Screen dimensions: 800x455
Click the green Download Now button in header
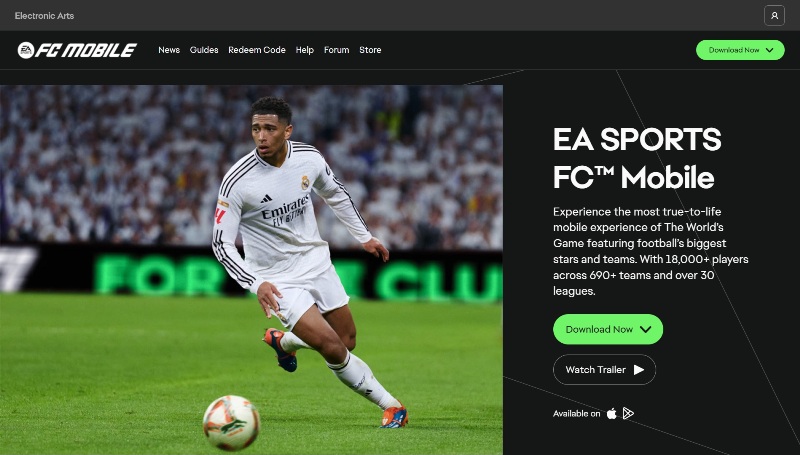740,50
